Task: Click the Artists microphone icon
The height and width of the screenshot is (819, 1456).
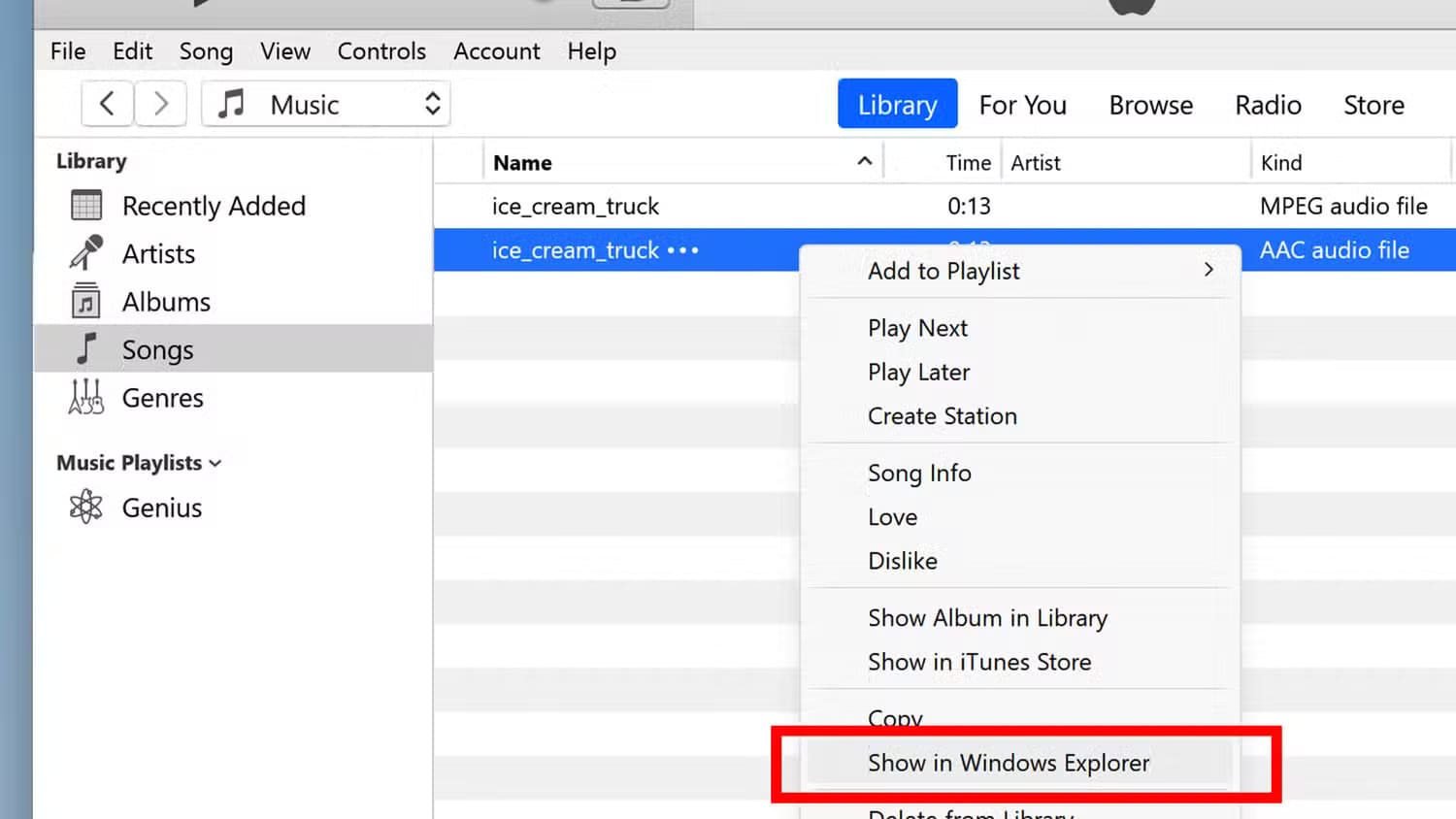Action: click(86, 253)
